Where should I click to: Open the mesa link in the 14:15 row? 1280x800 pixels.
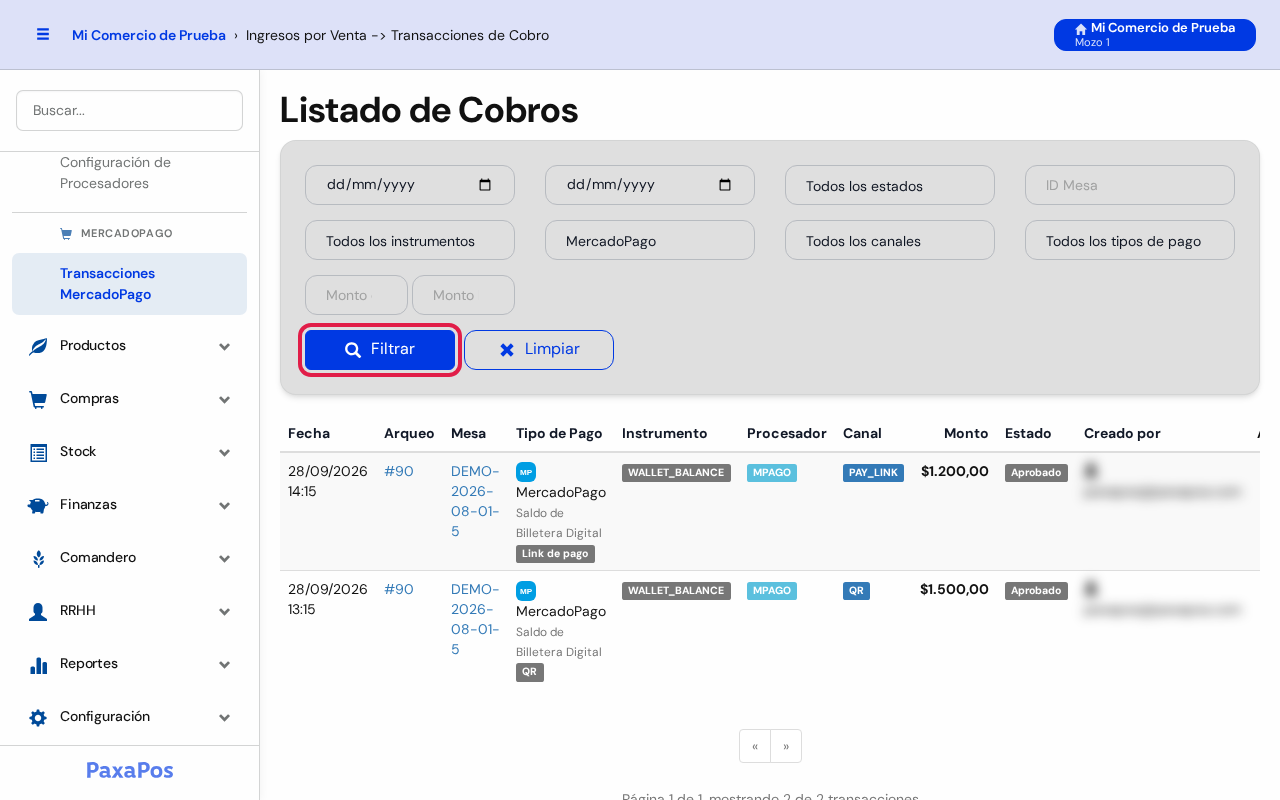[x=475, y=501]
